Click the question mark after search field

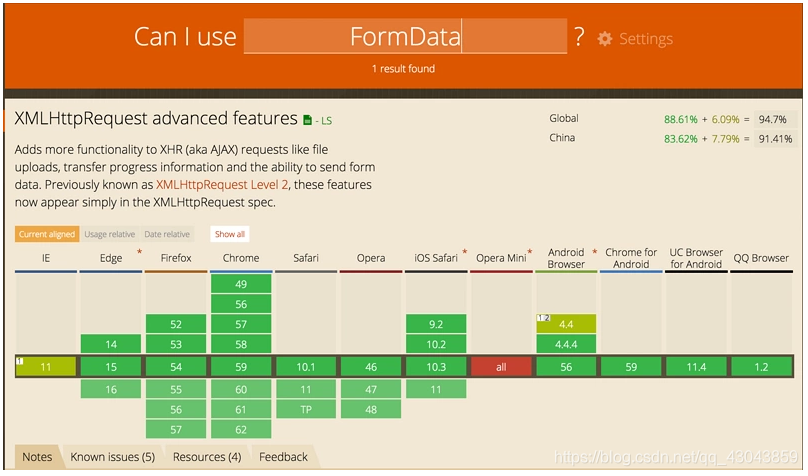tap(580, 37)
